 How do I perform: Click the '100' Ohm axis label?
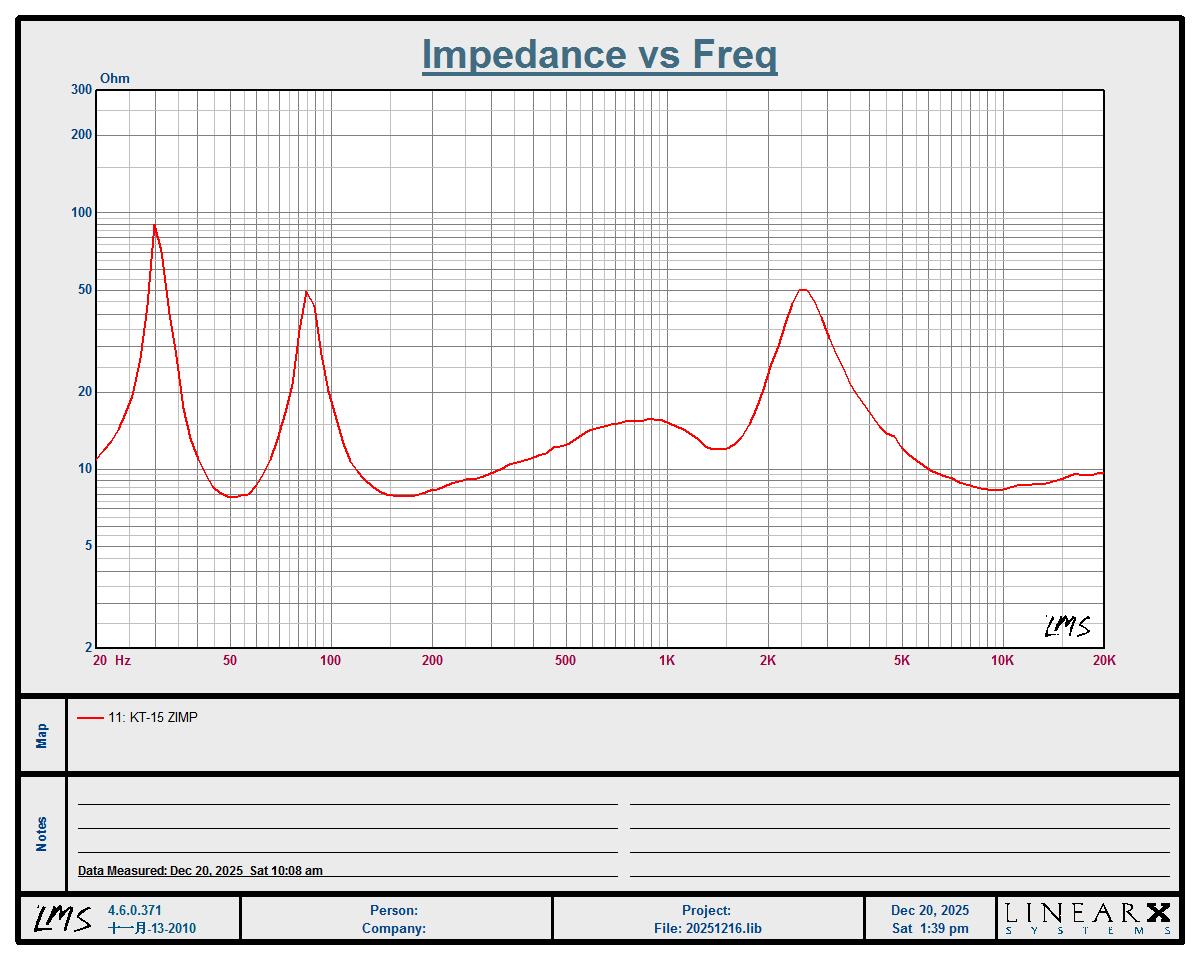(x=81, y=212)
